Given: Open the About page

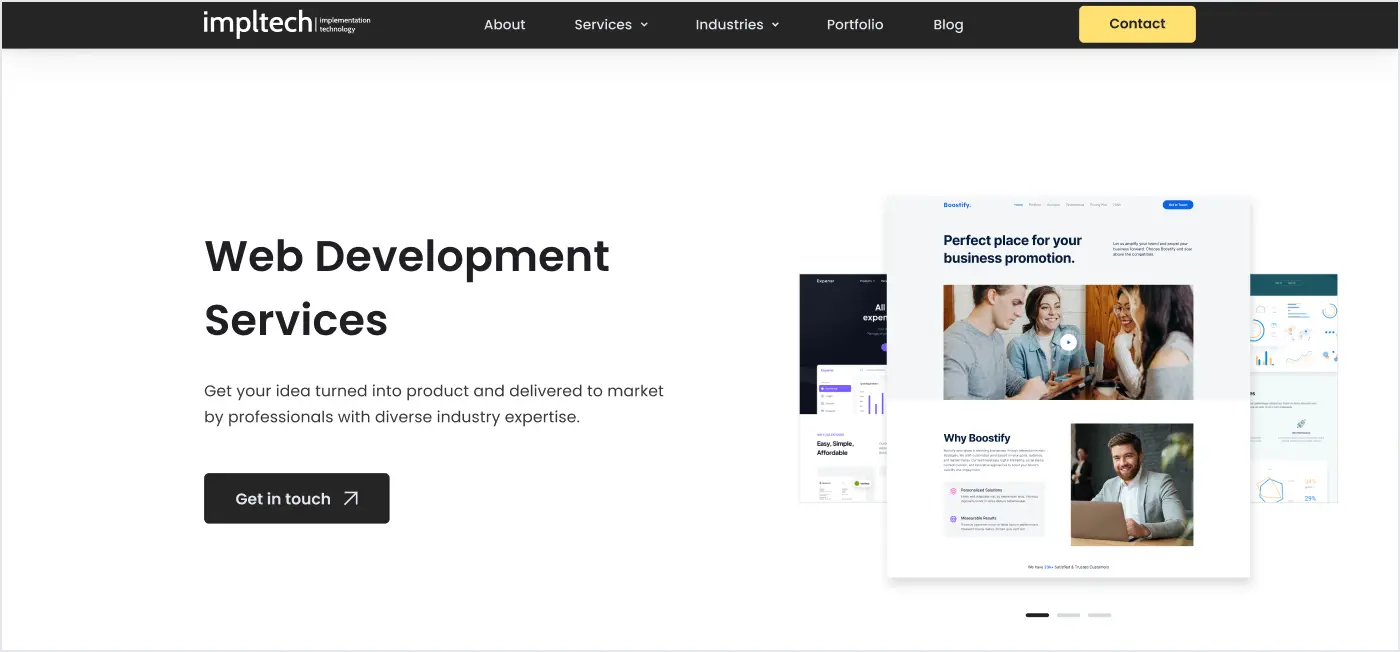Looking at the screenshot, I should pyautogui.click(x=504, y=25).
